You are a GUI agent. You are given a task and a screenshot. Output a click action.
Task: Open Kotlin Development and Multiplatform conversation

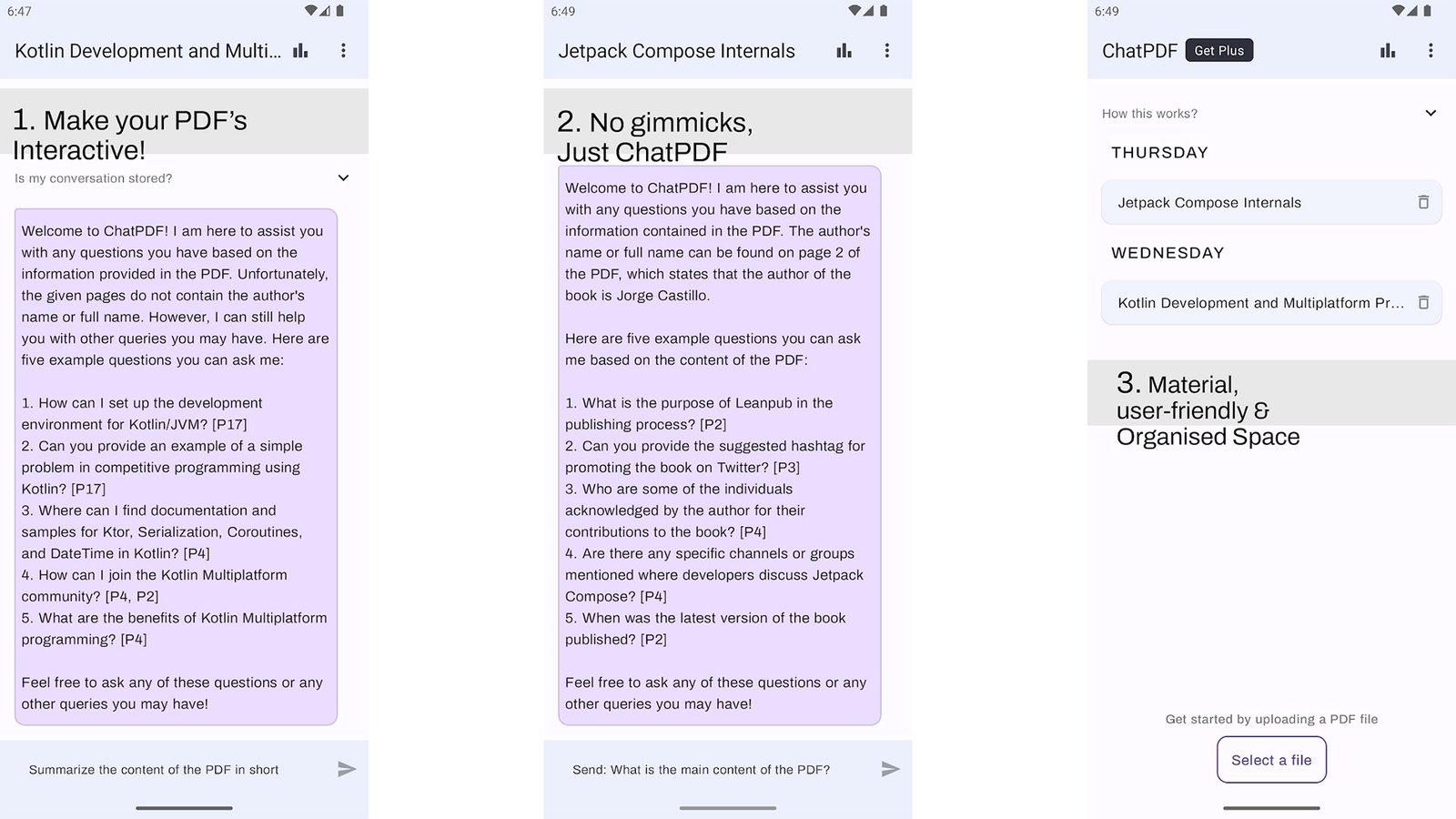point(1271,302)
